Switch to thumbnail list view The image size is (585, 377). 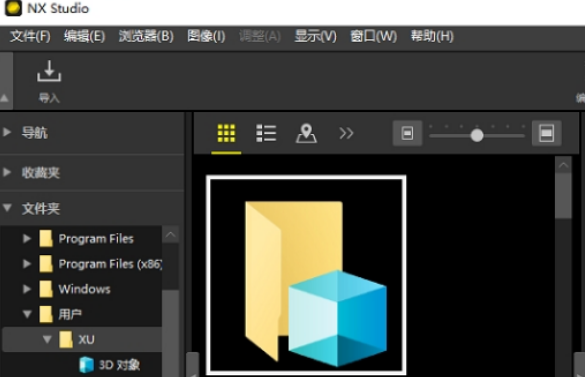coord(266,133)
